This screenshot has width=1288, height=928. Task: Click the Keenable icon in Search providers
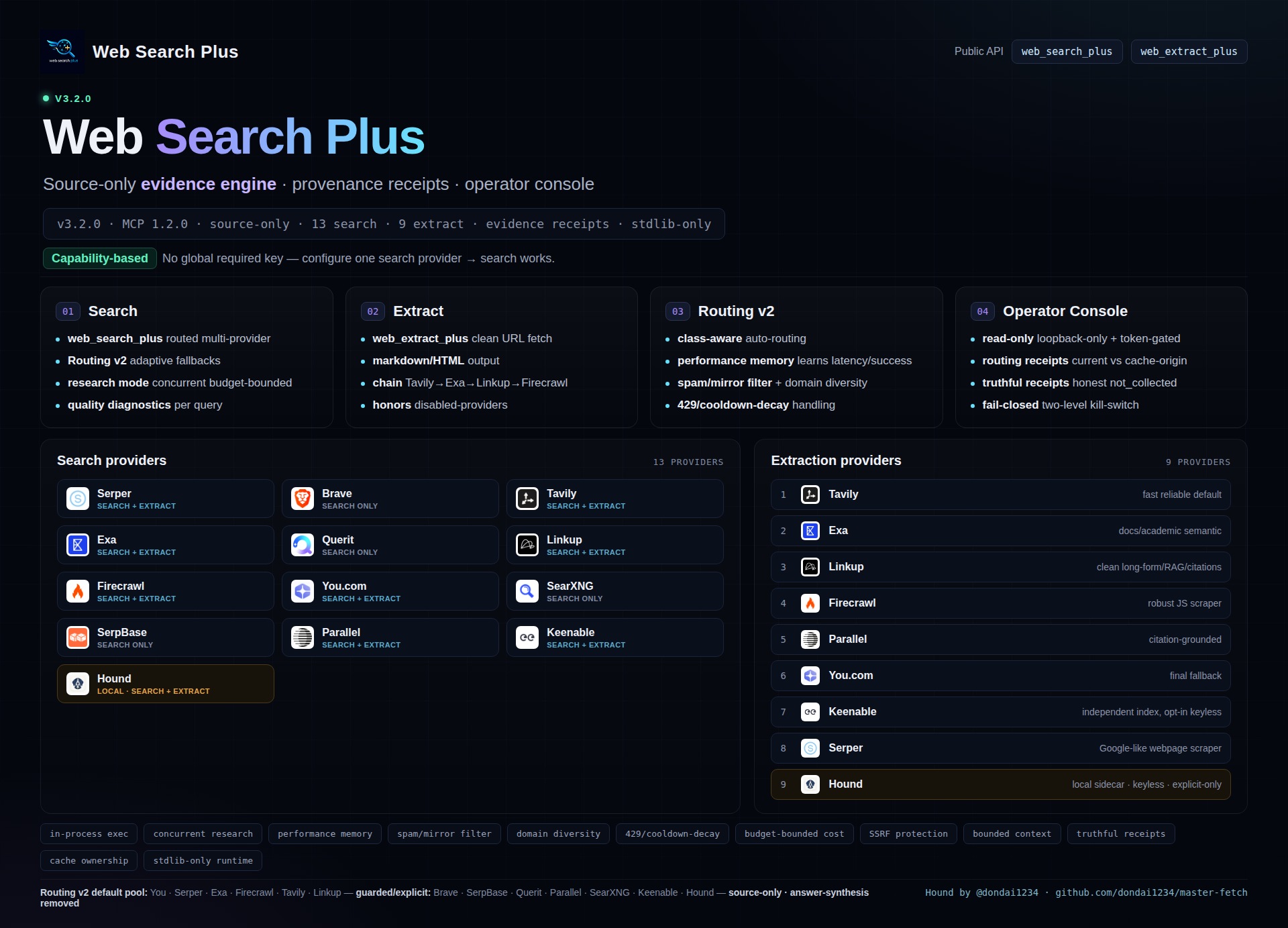coord(527,637)
